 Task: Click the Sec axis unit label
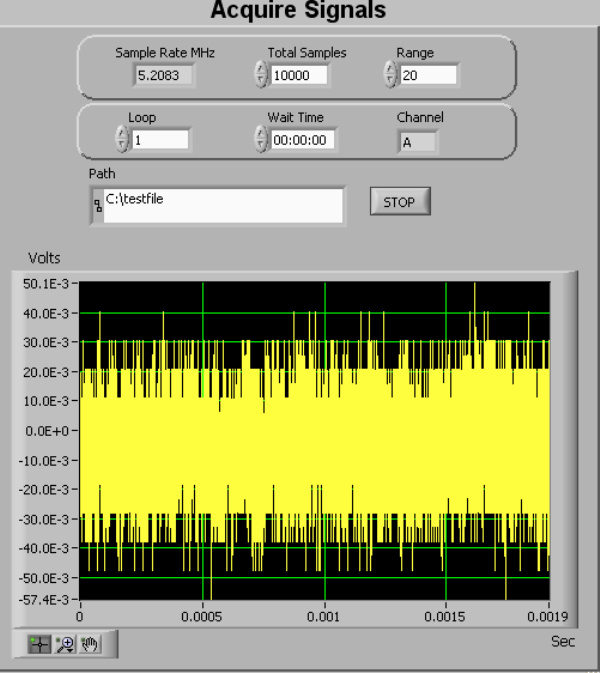coord(563,642)
